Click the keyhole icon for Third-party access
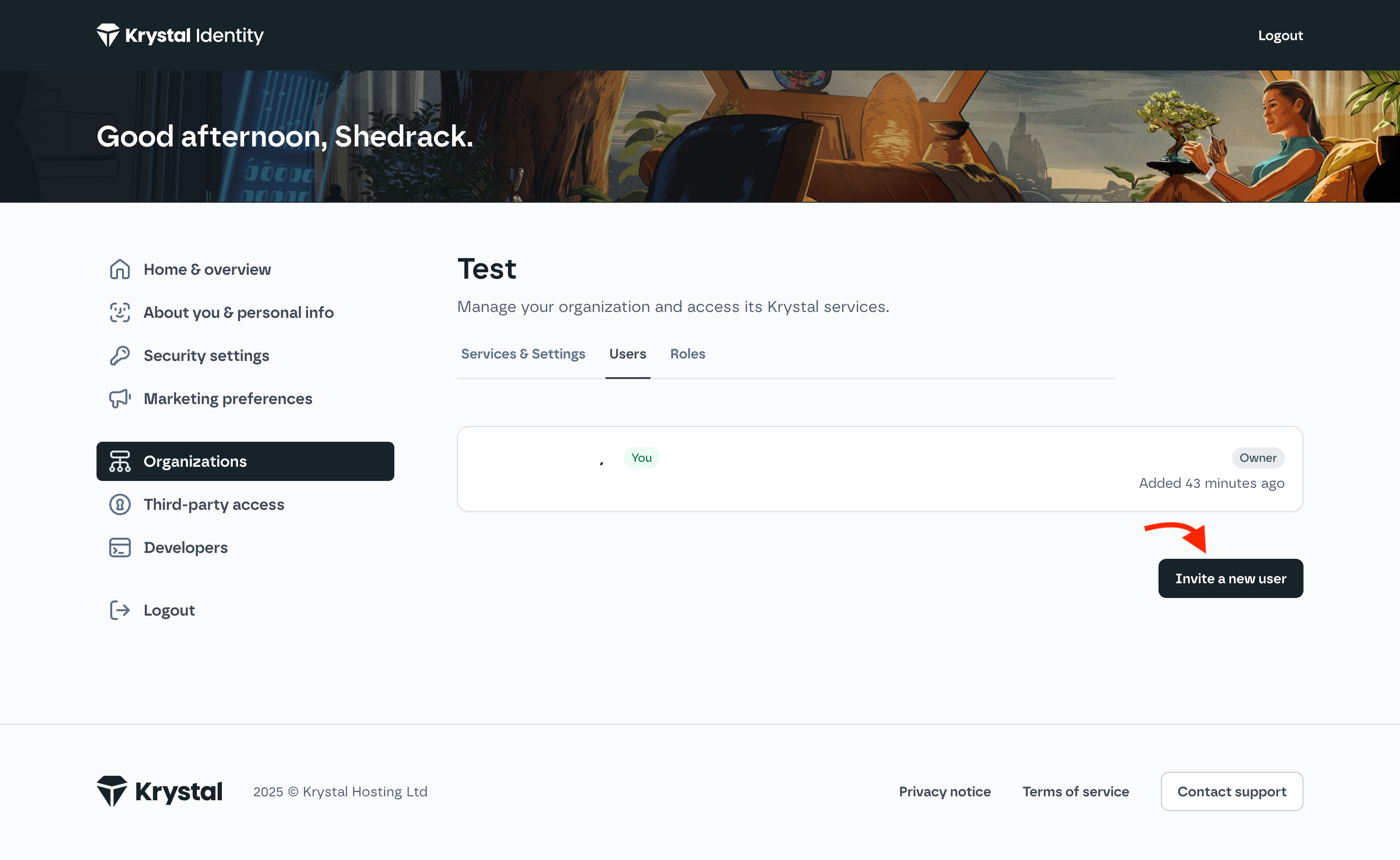 [120, 504]
